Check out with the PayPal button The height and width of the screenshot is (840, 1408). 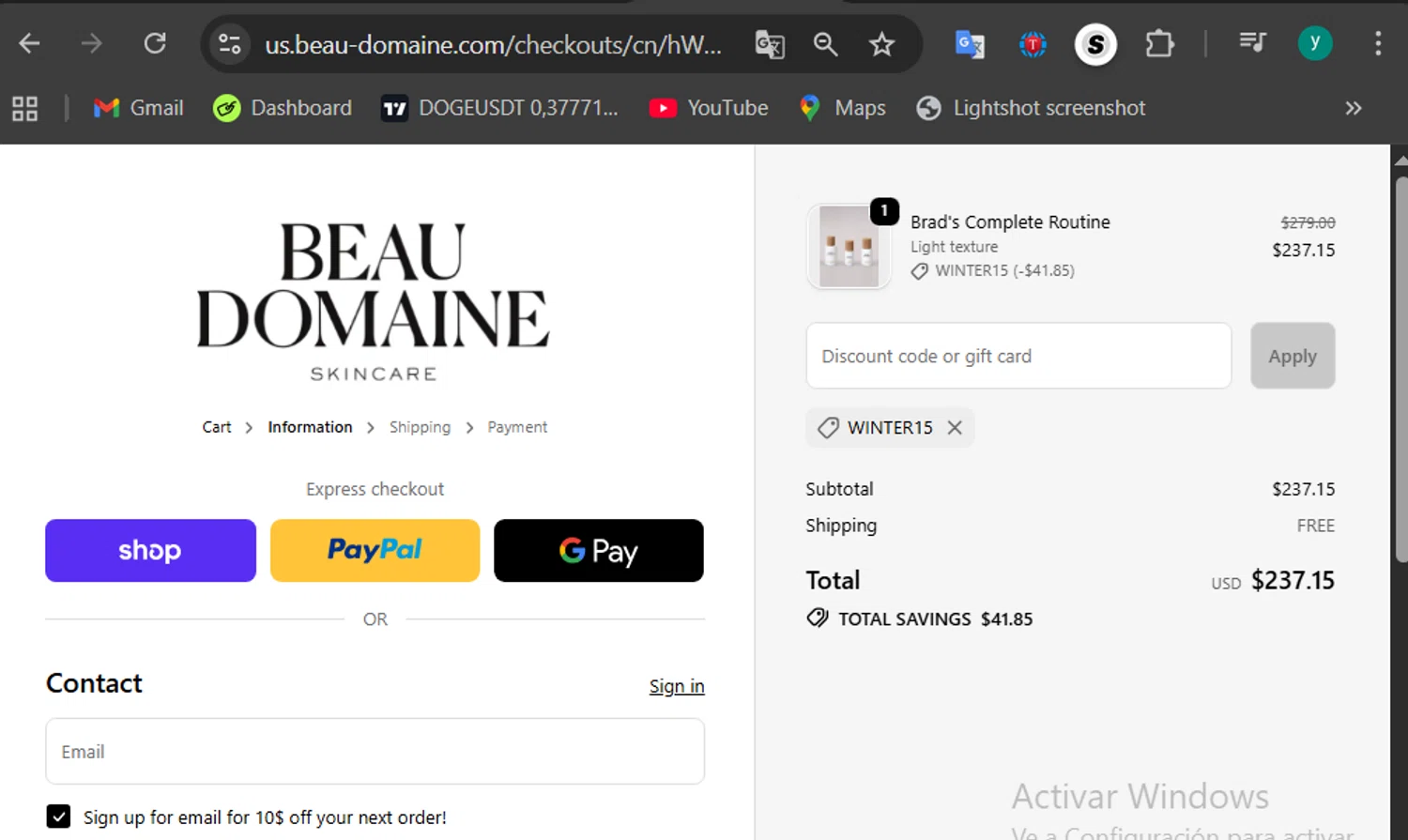(x=375, y=550)
